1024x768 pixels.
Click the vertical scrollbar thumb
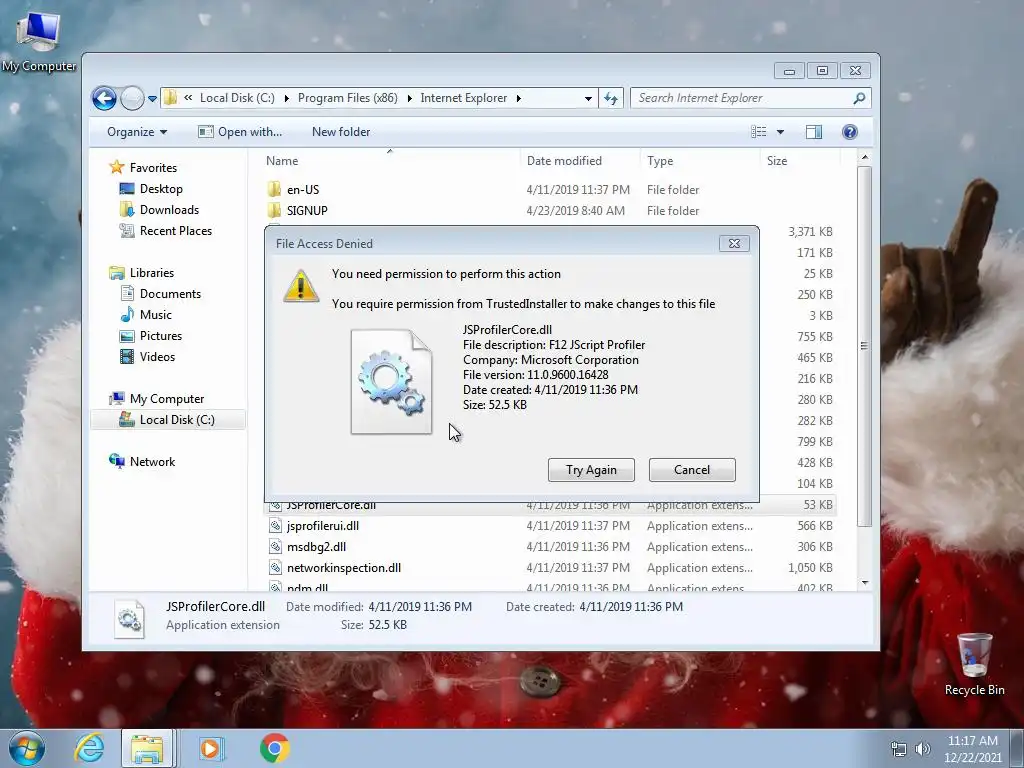pos(865,346)
